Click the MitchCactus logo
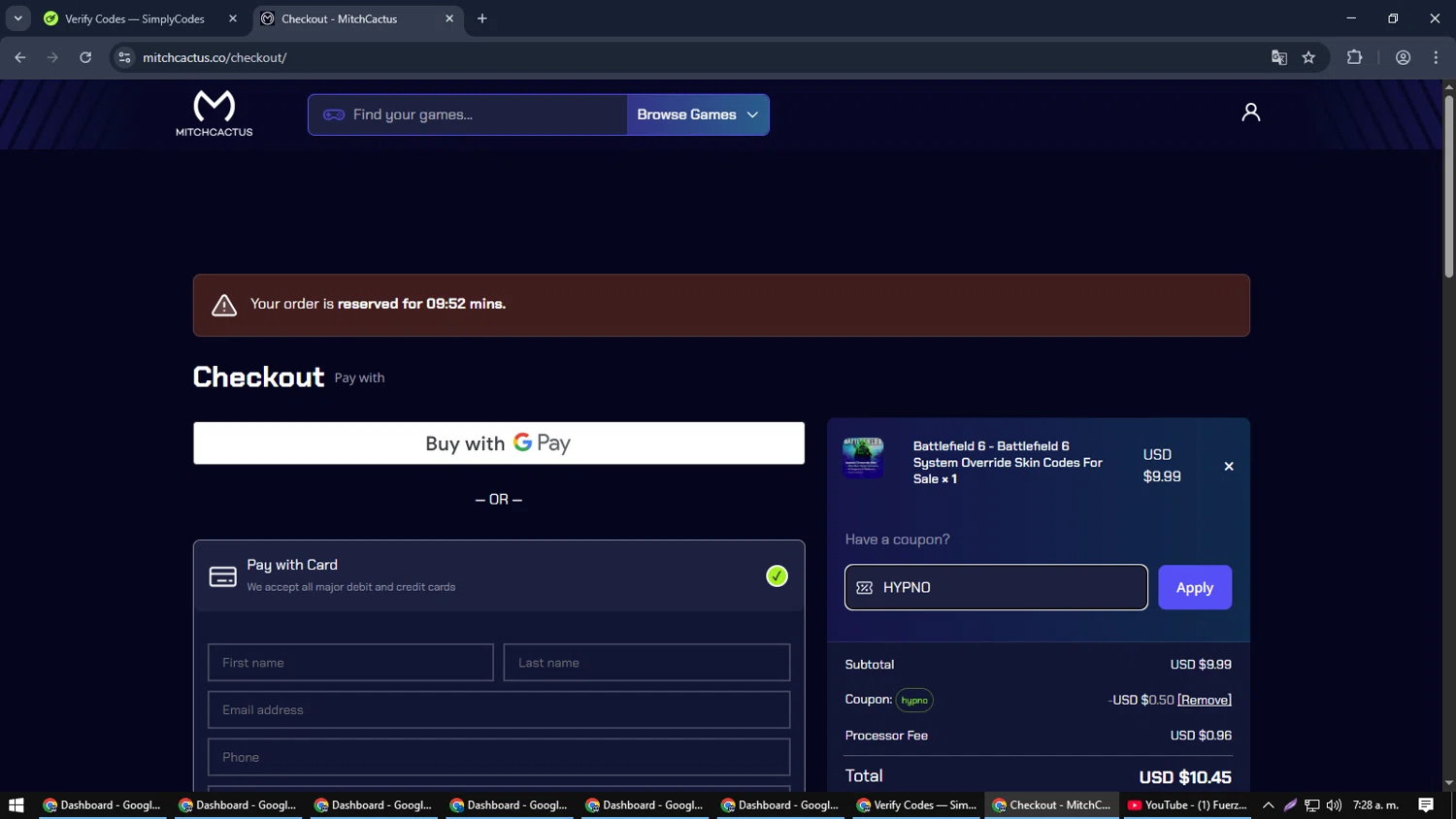Screen dimensions: 1456x819 [x=214, y=114]
